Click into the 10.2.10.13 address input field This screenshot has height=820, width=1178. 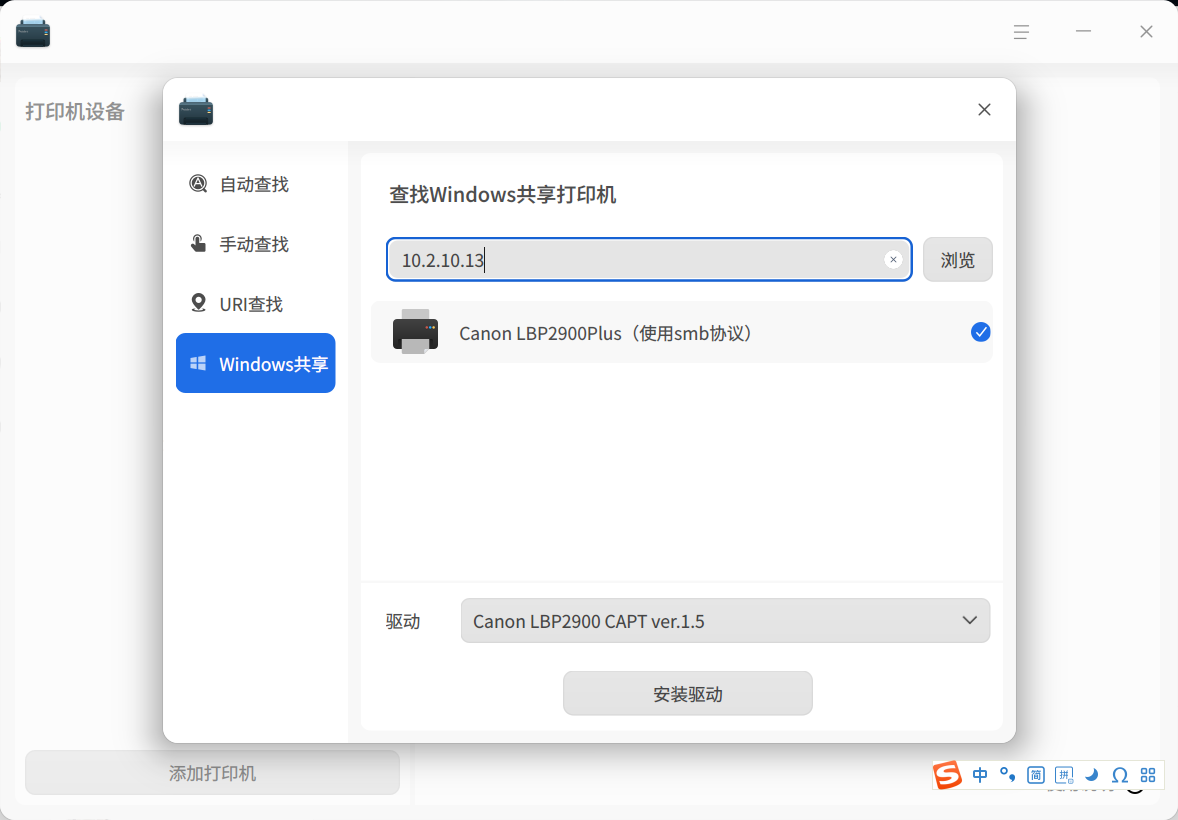[649, 260]
